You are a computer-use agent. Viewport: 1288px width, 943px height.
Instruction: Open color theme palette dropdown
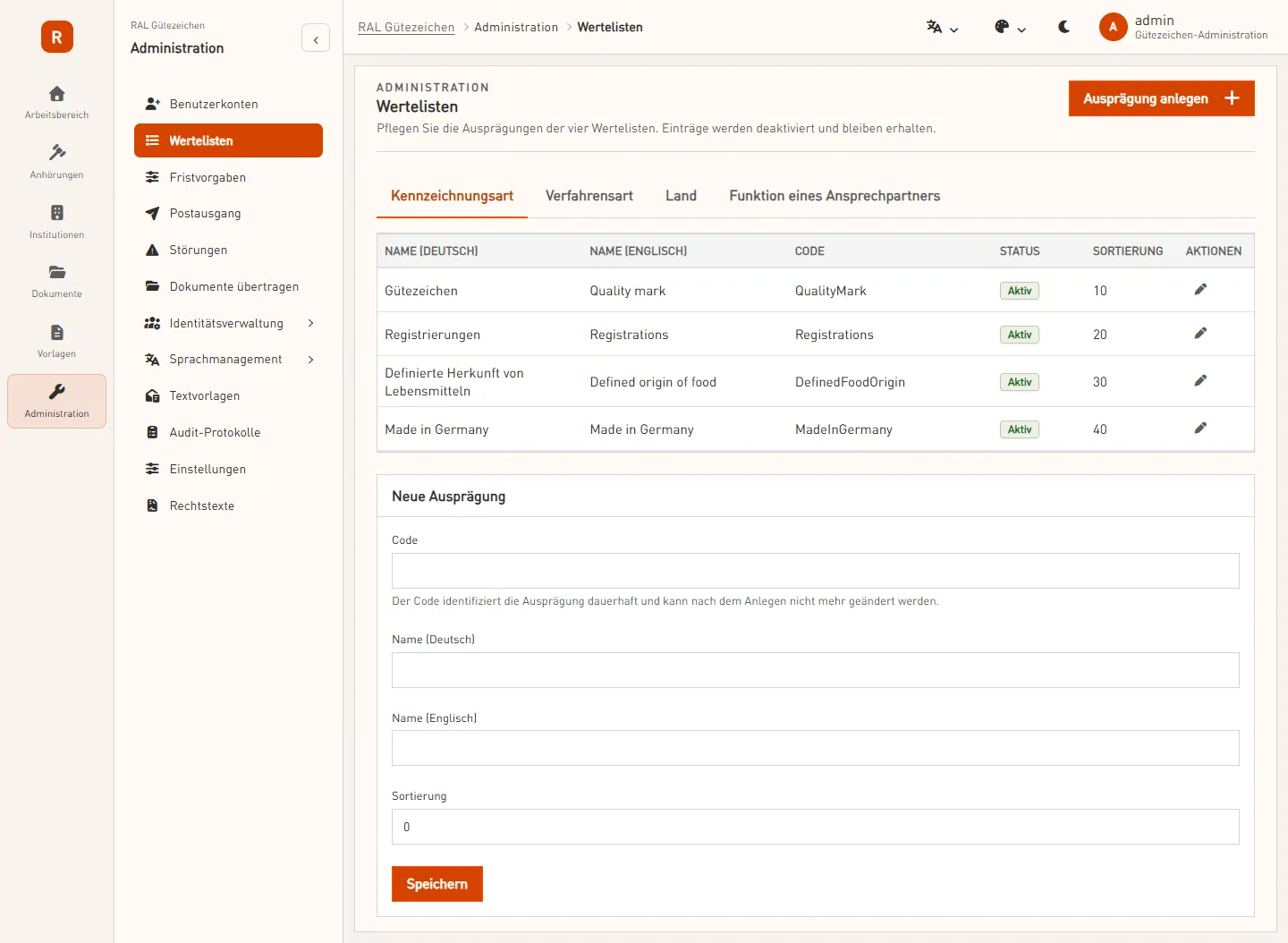1010,27
